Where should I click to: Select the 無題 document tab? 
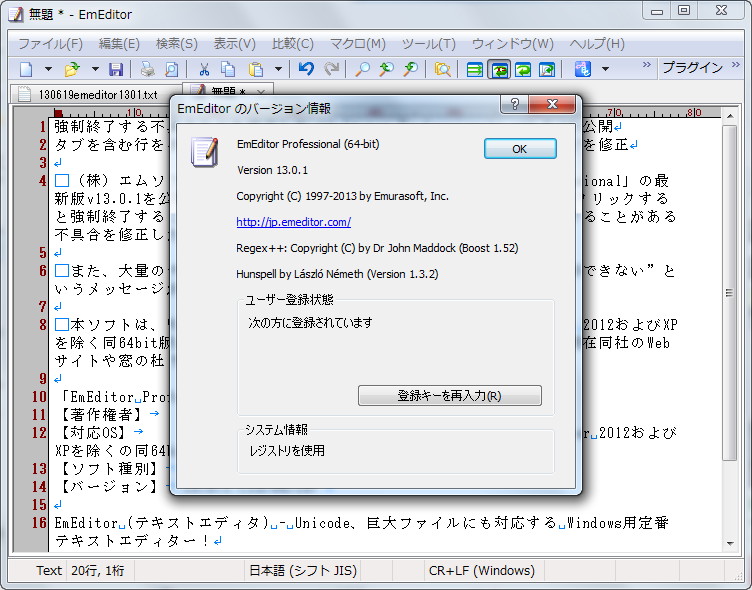tap(228, 90)
